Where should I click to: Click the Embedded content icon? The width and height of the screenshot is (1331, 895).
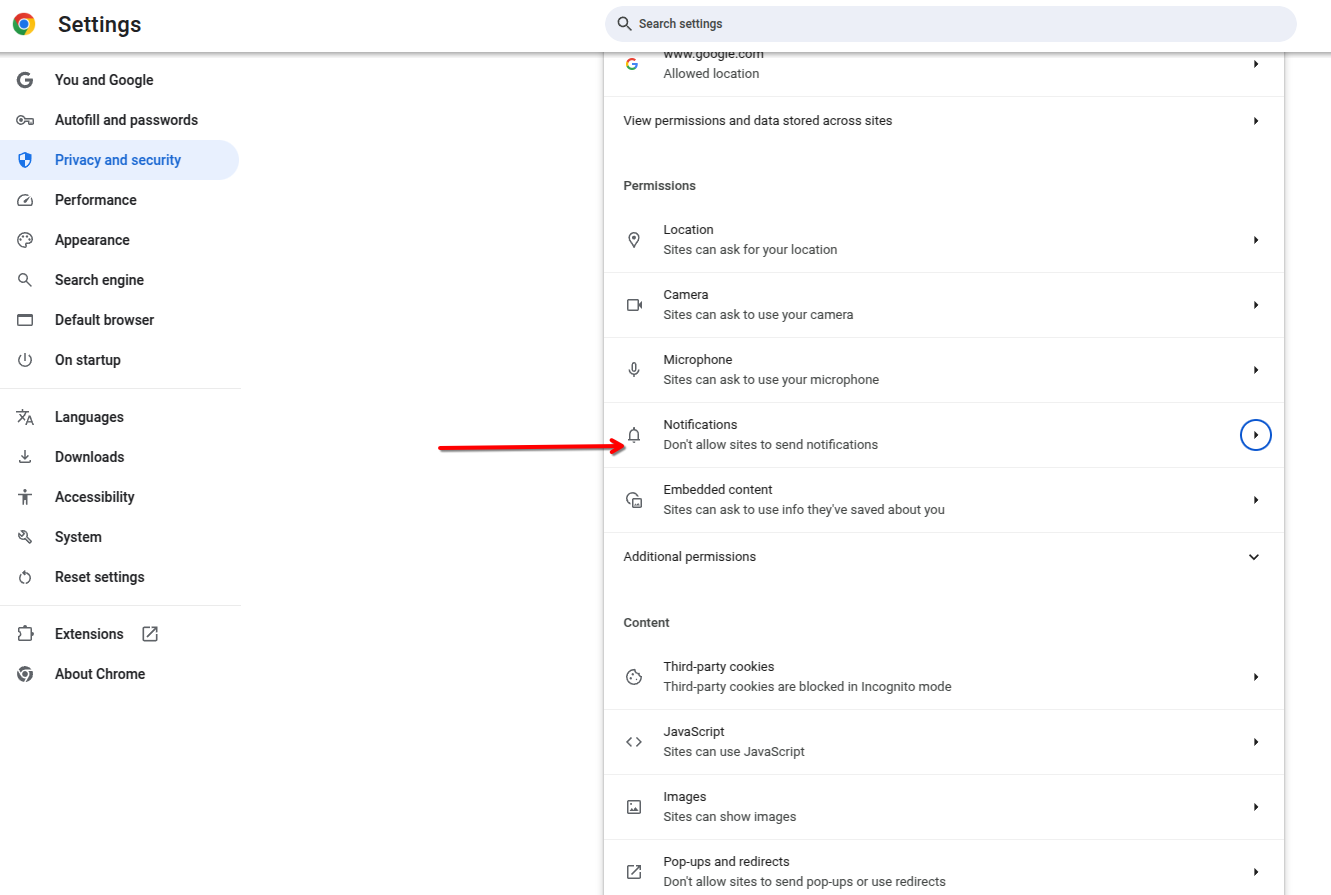pyautogui.click(x=634, y=499)
